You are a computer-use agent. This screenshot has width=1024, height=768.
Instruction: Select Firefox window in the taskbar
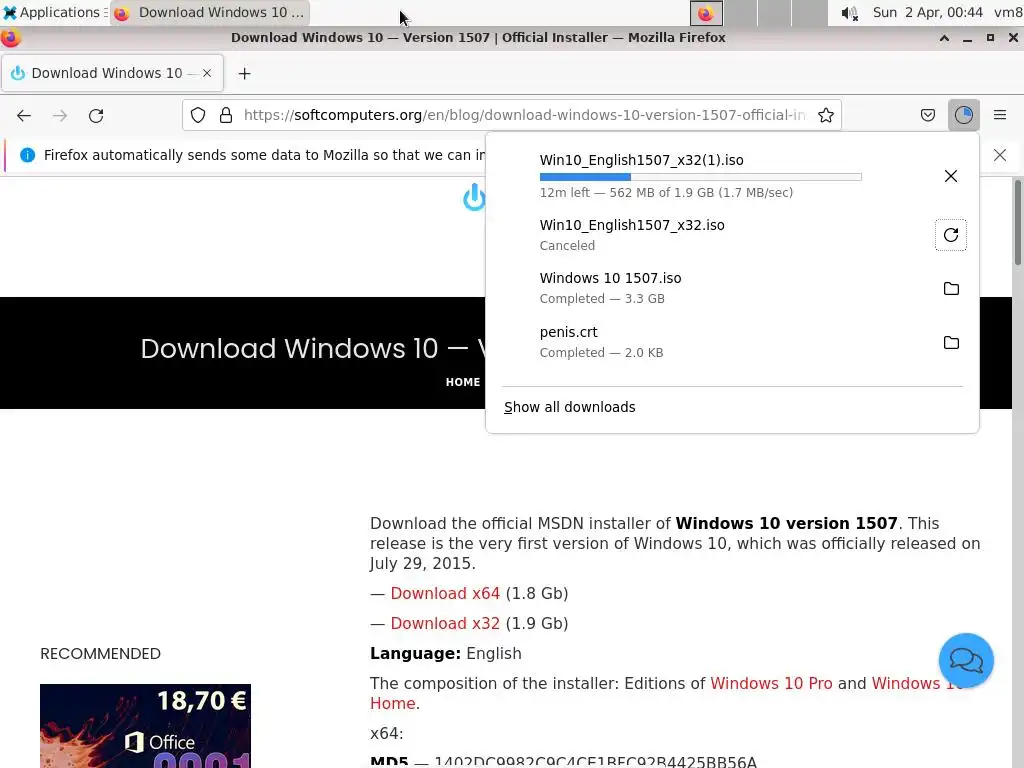pos(210,12)
